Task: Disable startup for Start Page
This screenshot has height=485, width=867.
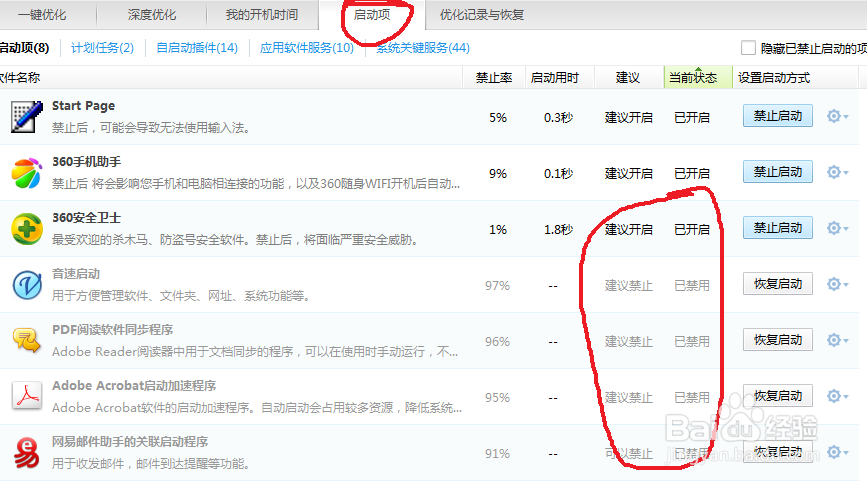Action: point(777,116)
